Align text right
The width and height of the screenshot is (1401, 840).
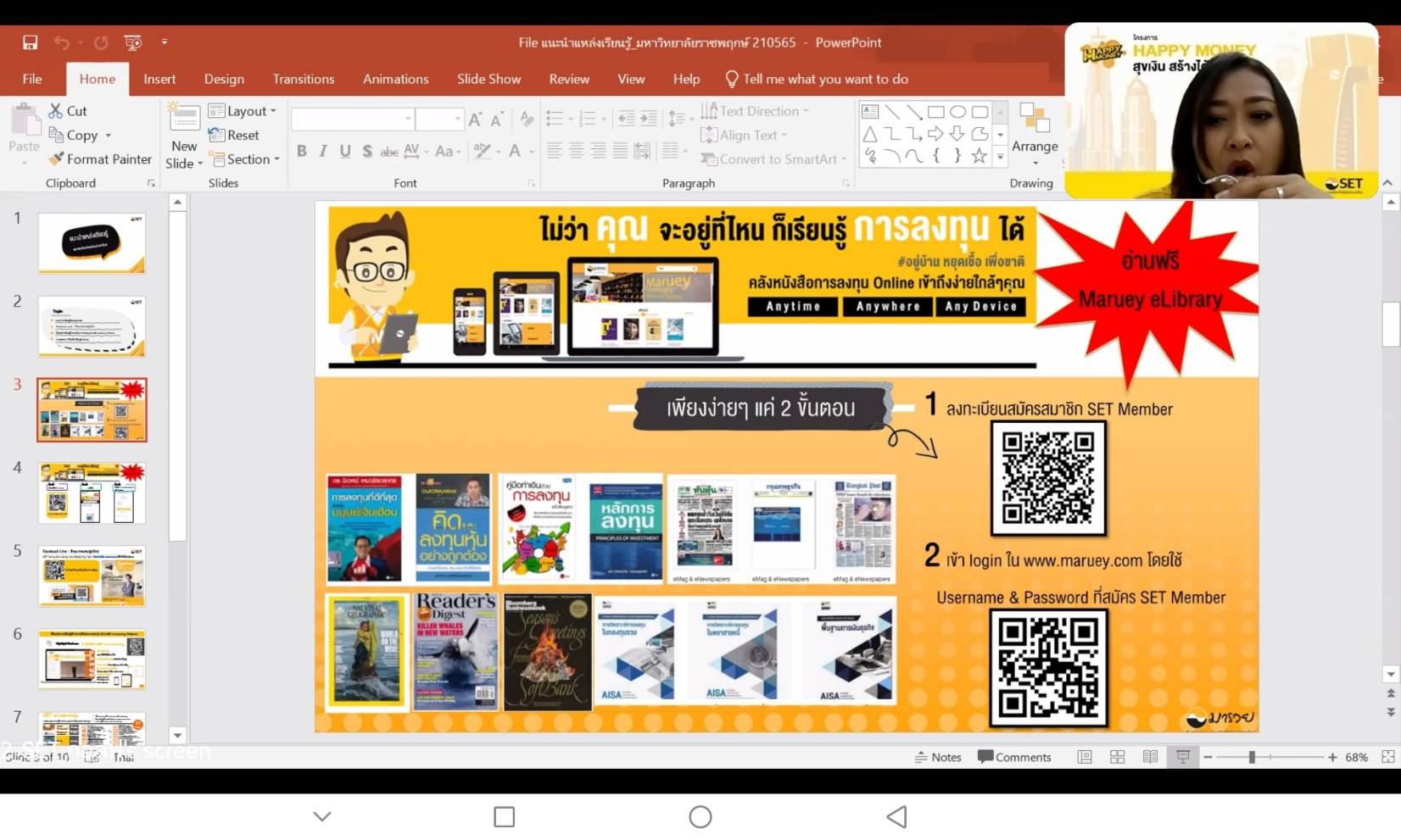click(x=599, y=151)
